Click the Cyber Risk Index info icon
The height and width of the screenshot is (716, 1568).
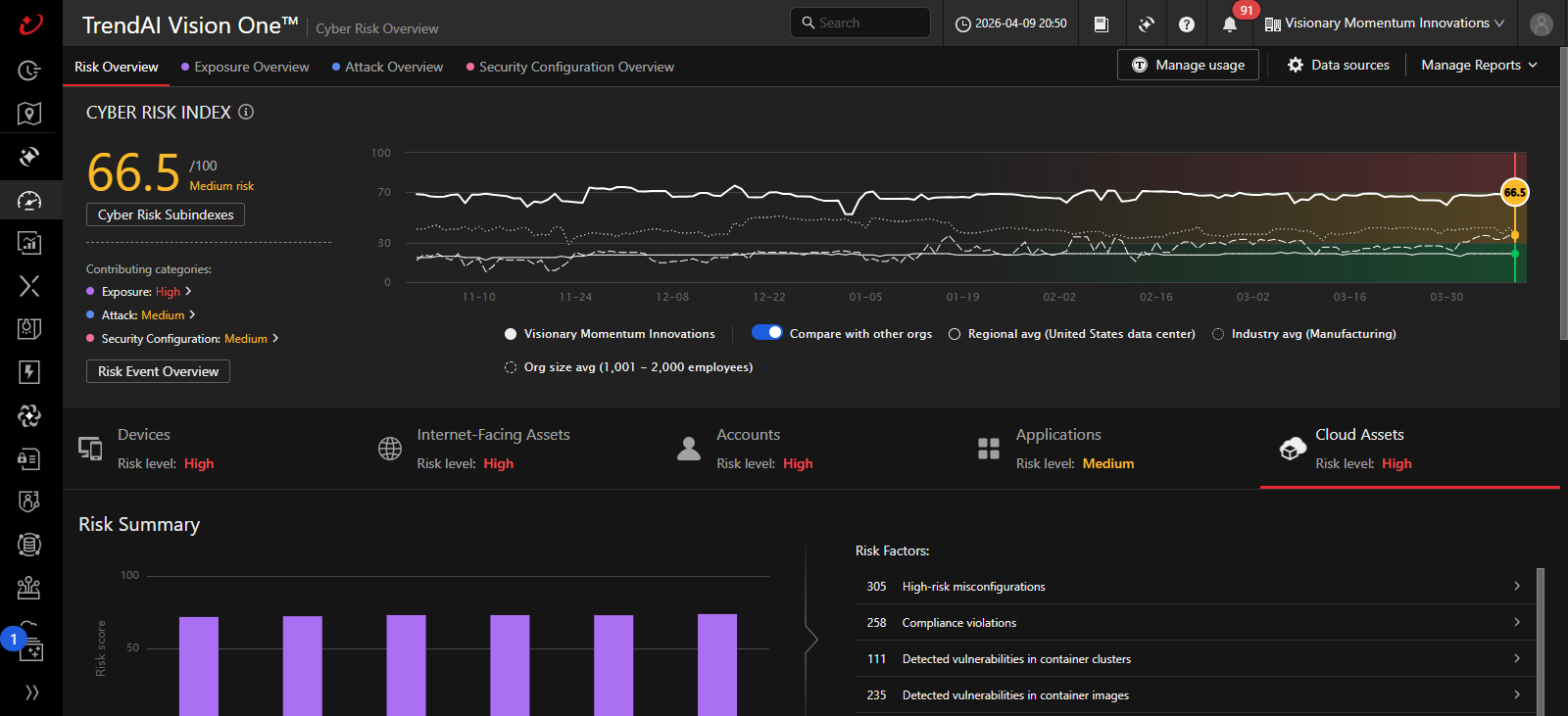coord(246,112)
